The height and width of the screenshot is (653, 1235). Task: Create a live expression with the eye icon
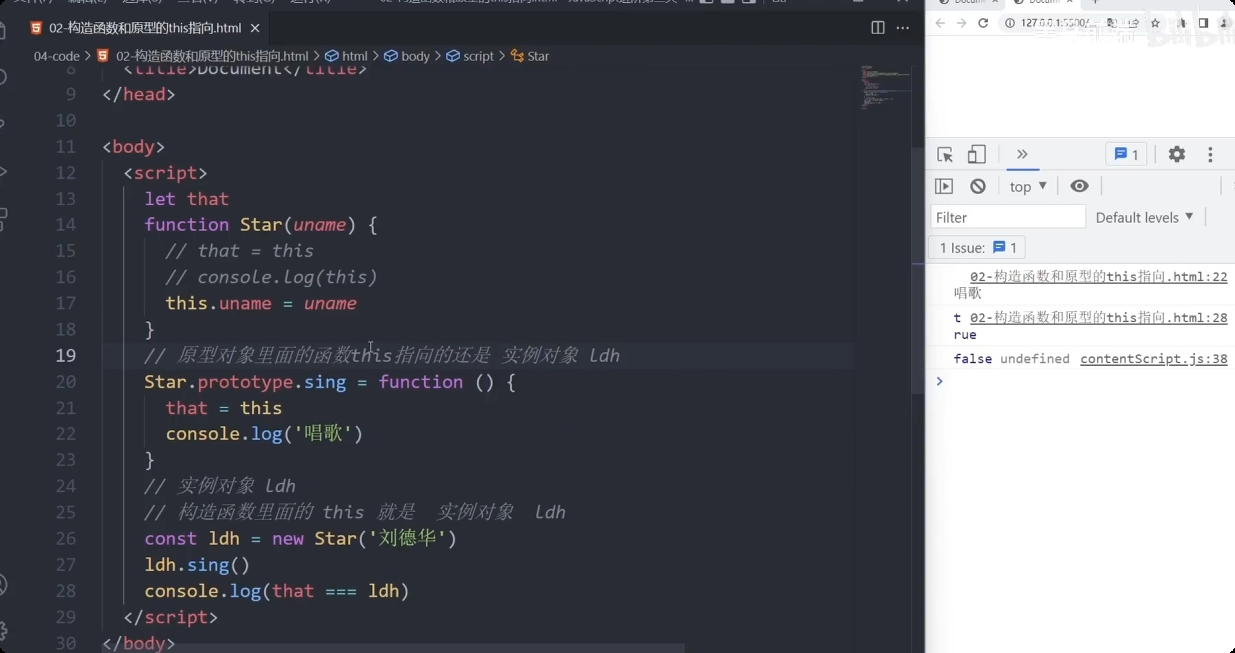1079,186
